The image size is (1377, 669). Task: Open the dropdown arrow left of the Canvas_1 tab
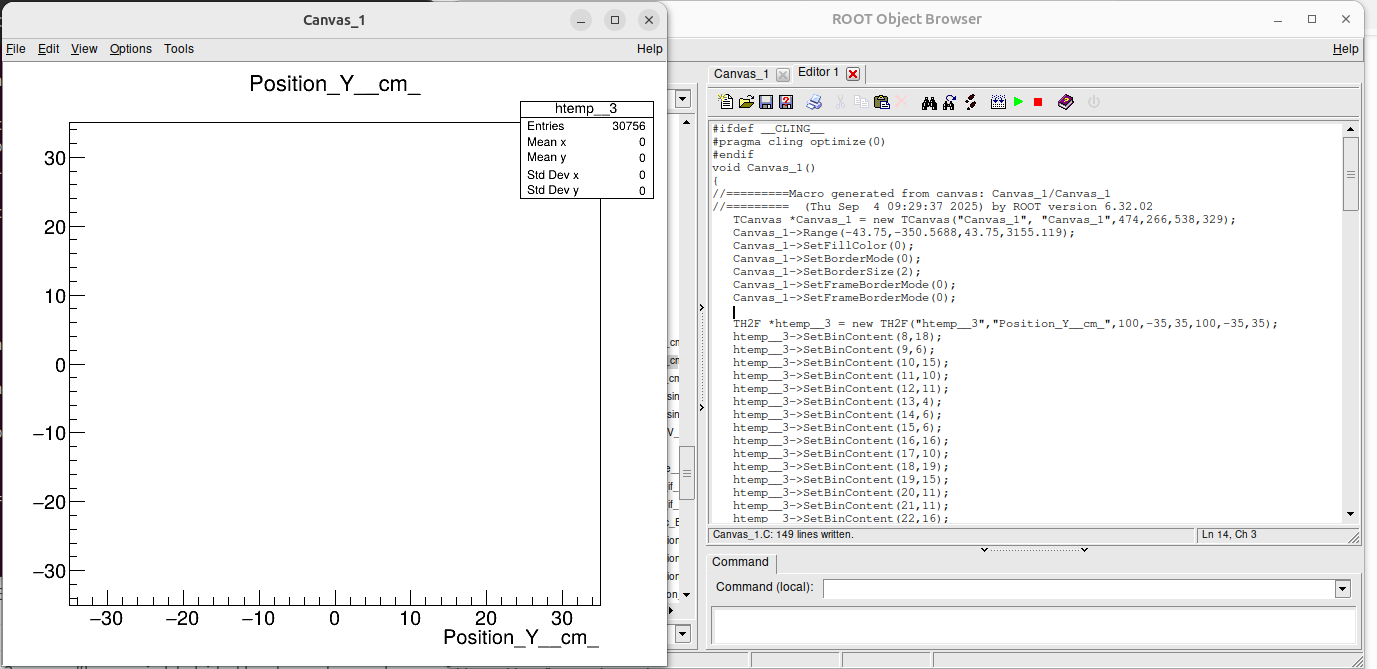point(683,99)
